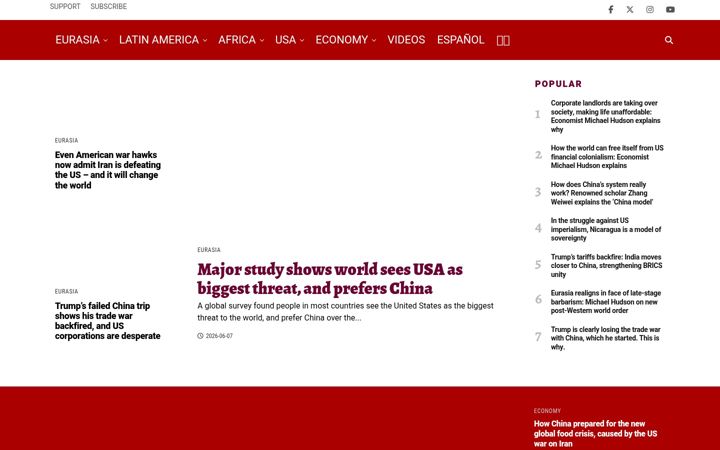Open 'Eurasia realigns in face of late-stage' article
Viewport: 720px width, 450px height.
coord(606,302)
